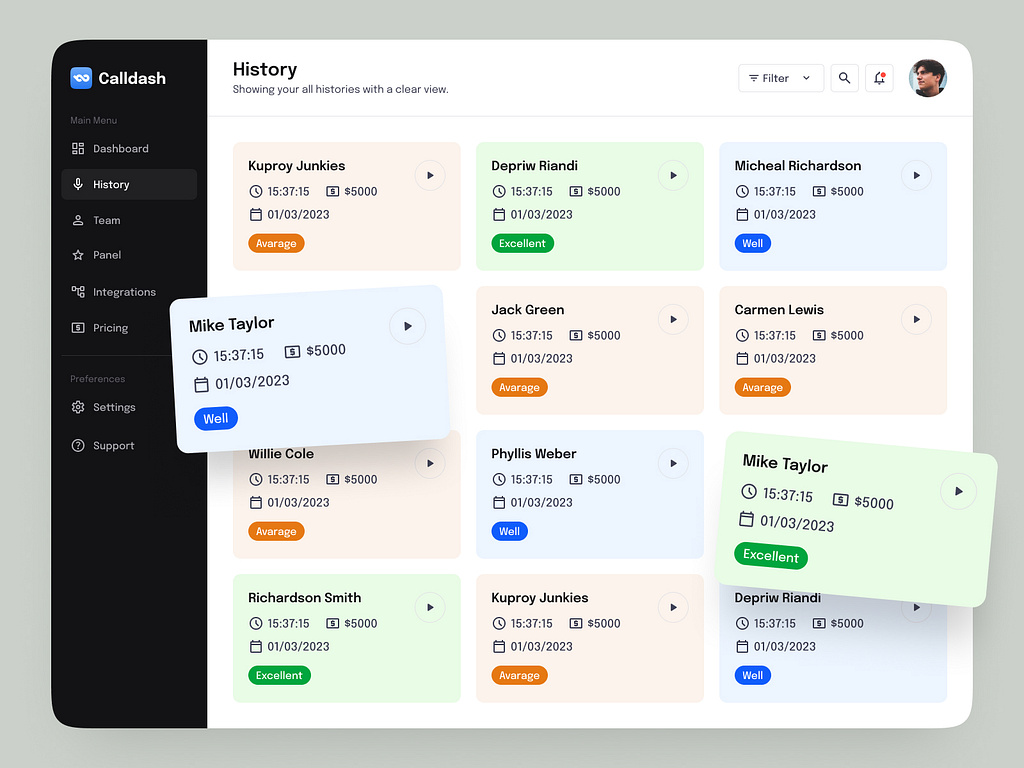Check notifications via the bell icon

pos(879,77)
